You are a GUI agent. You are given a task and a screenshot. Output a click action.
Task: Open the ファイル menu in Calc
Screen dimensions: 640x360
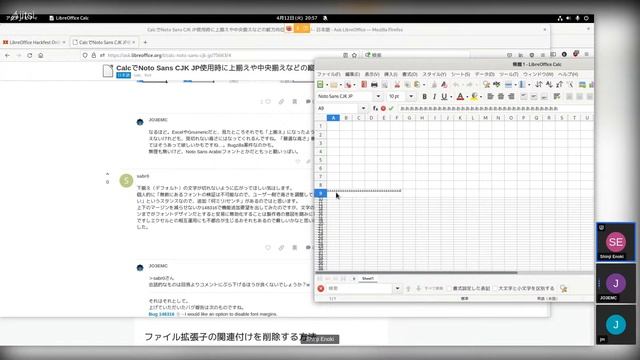click(329, 74)
